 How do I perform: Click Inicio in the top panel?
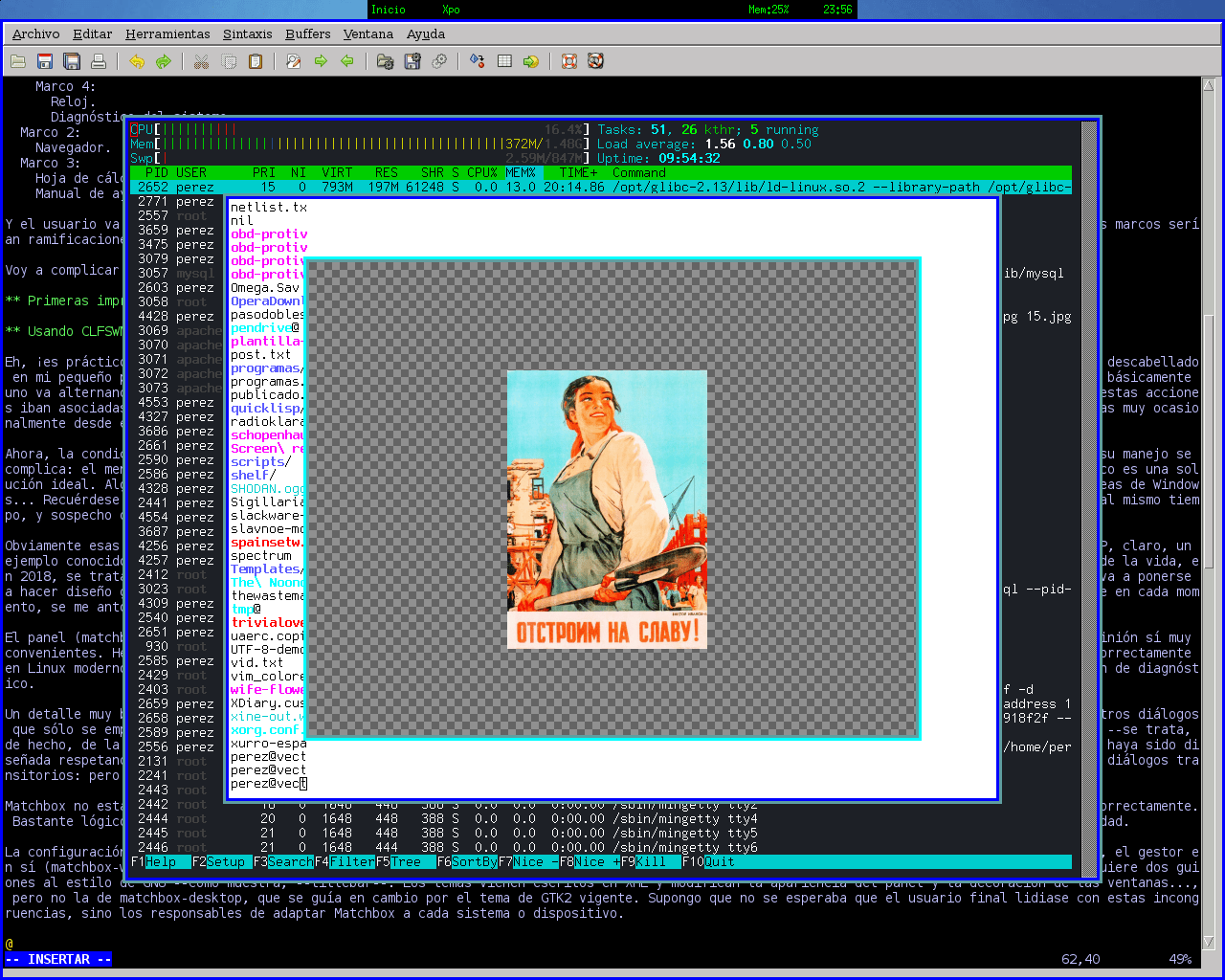(389, 10)
